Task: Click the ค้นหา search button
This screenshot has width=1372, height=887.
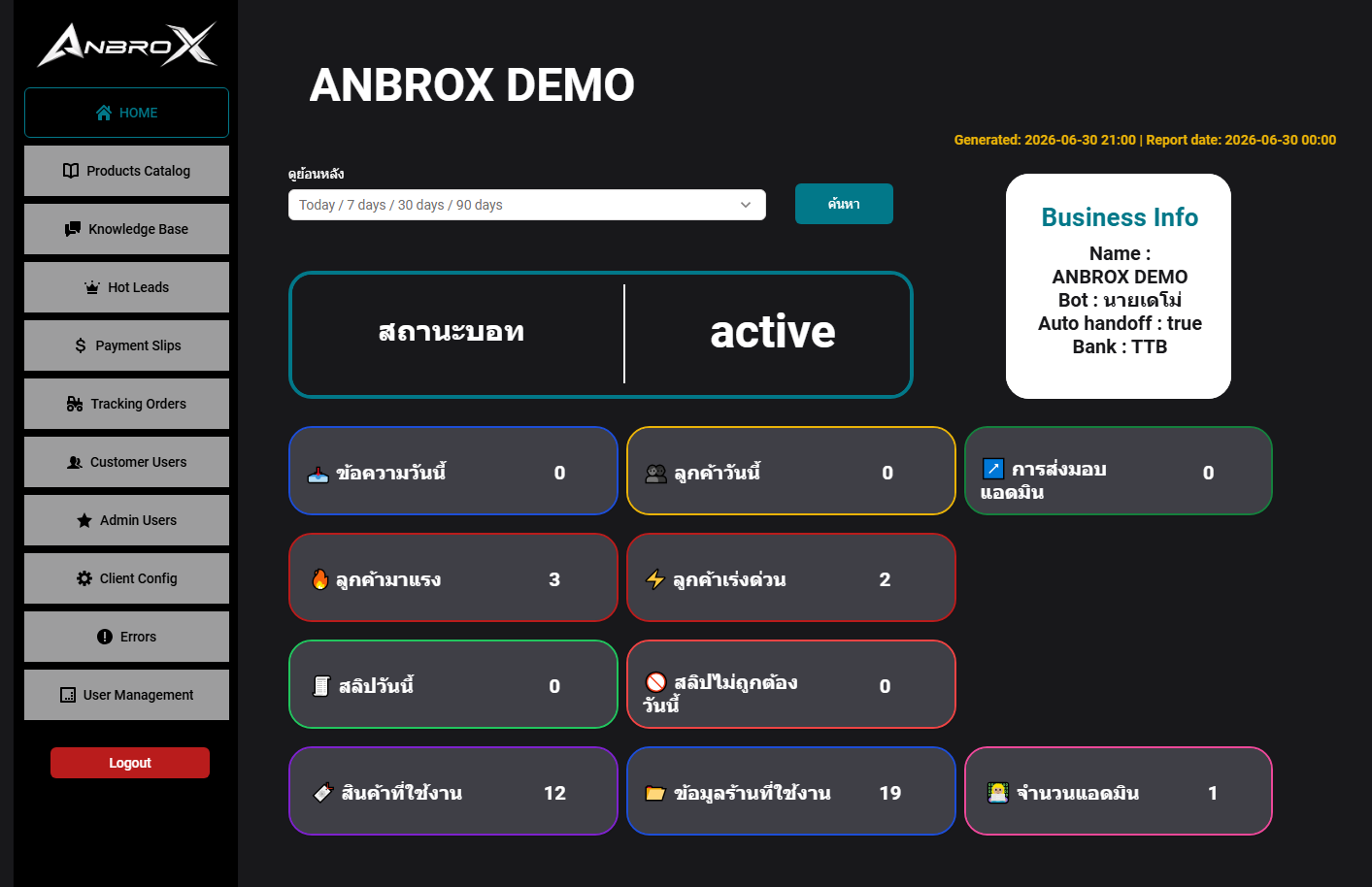Action: tap(844, 204)
